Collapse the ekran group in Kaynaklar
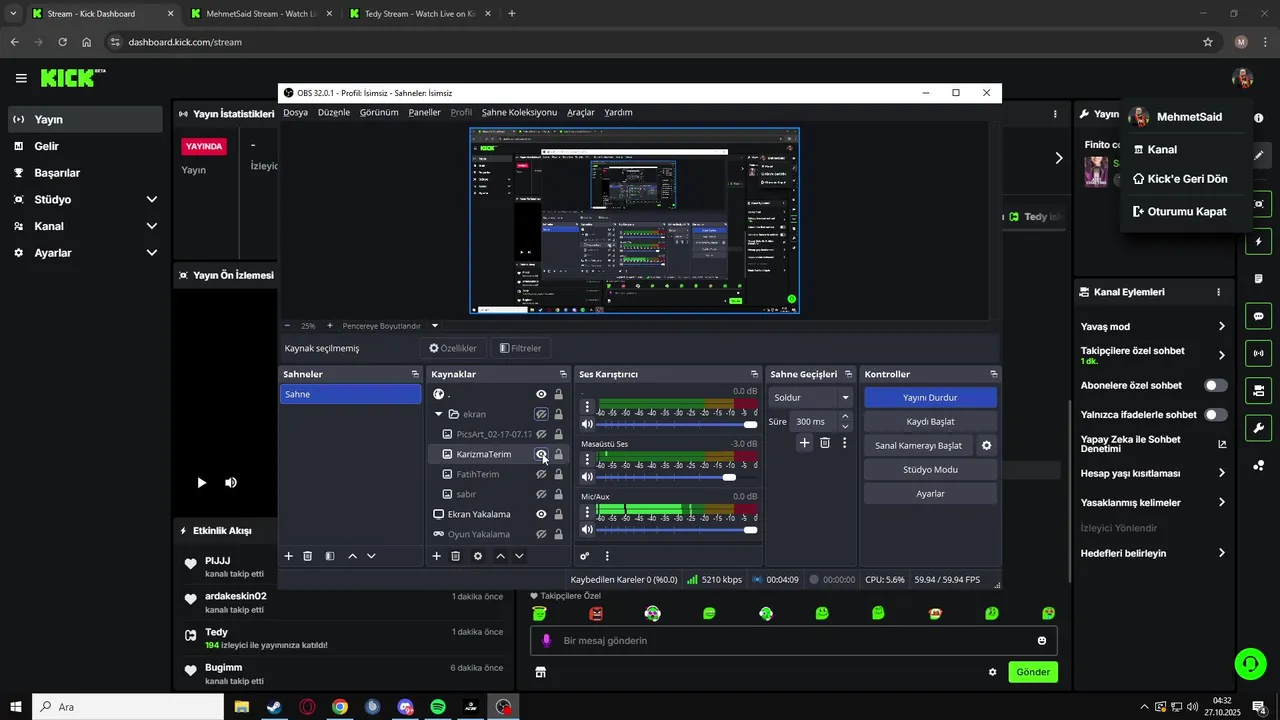The height and width of the screenshot is (720, 1280). [438, 414]
